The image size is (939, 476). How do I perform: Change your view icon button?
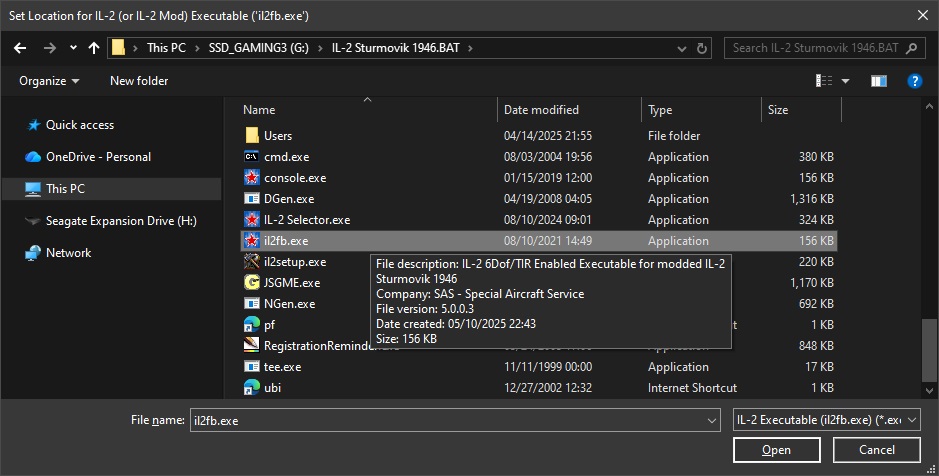(x=824, y=81)
